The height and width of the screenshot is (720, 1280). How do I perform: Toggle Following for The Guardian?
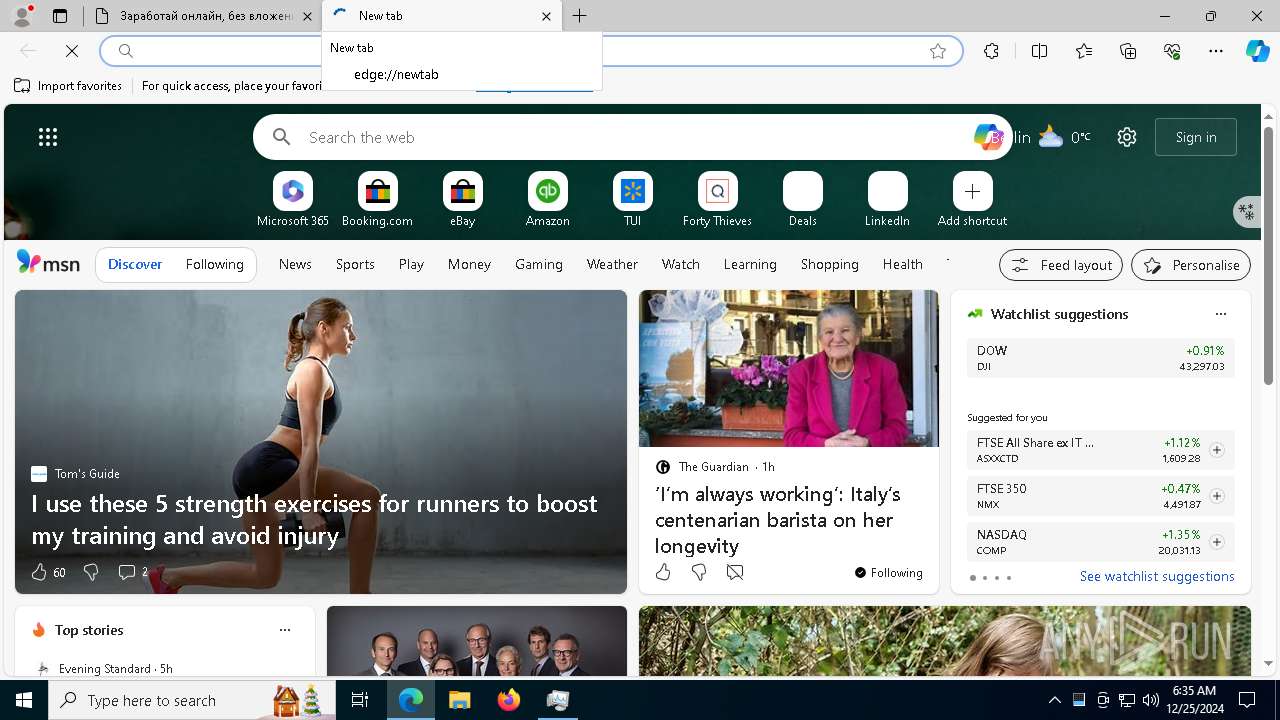(x=888, y=573)
